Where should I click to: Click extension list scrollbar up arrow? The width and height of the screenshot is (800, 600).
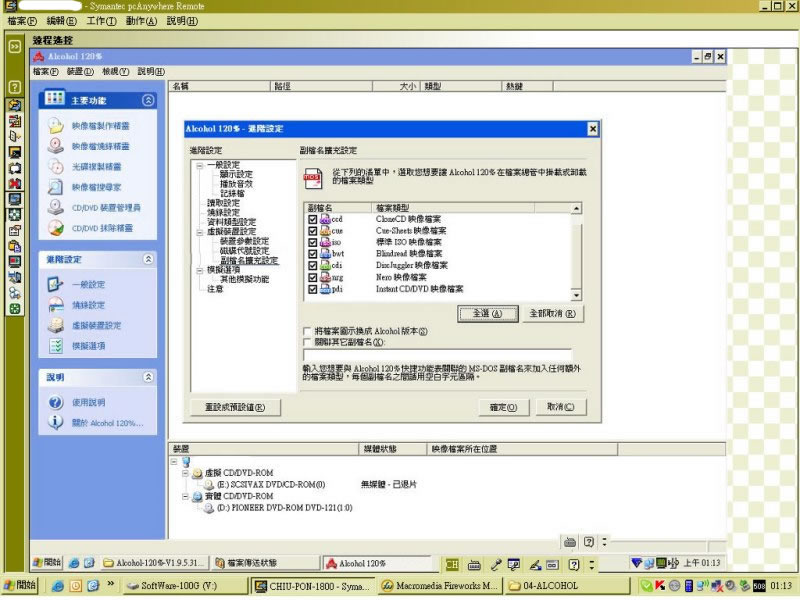(576, 208)
